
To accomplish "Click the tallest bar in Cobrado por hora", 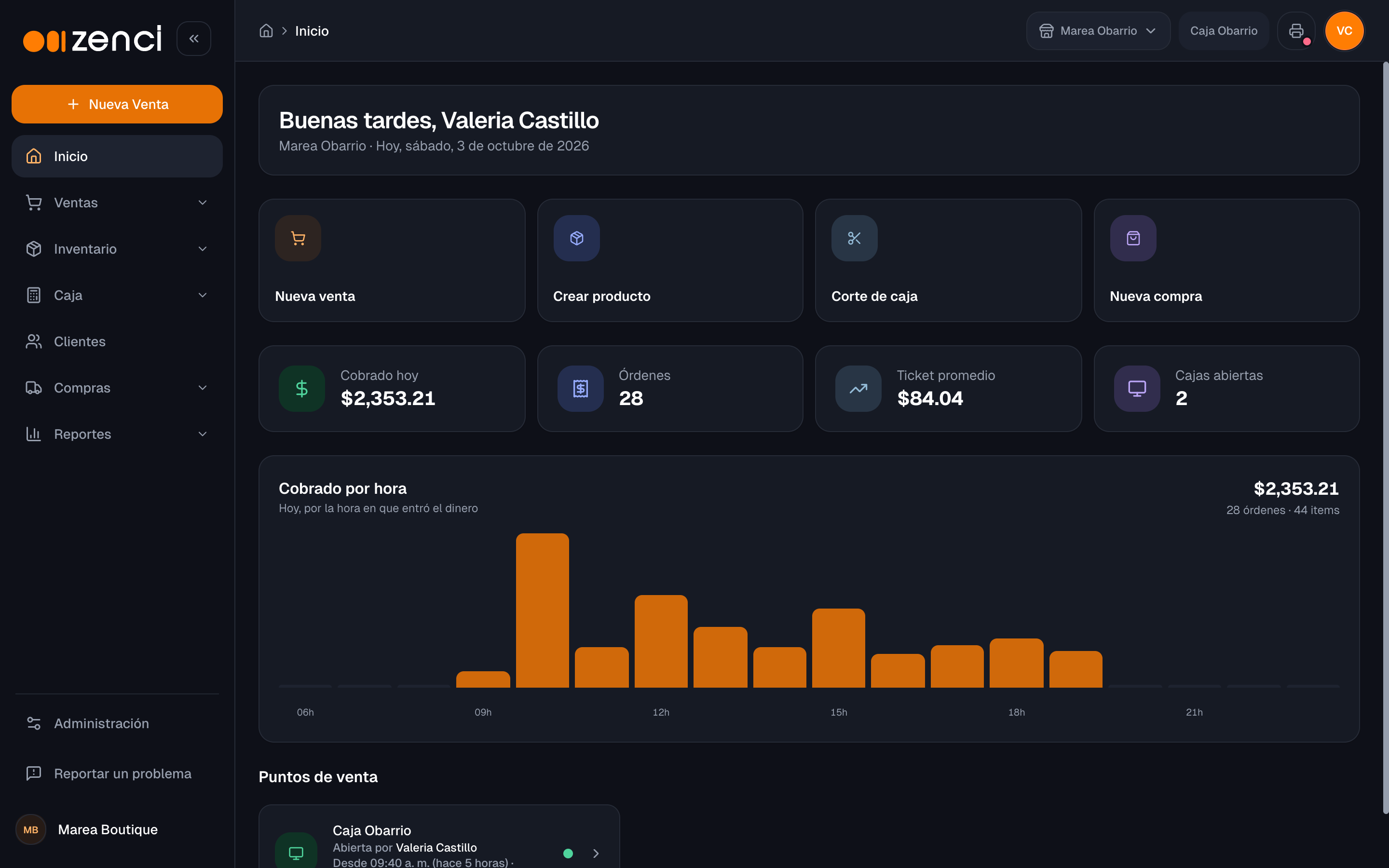I will 543,610.
